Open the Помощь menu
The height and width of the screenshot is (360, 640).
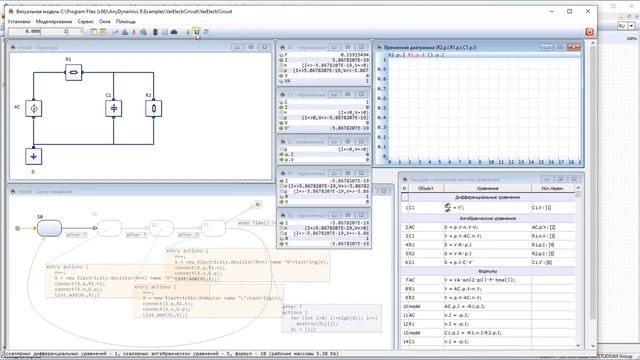point(125,21)
